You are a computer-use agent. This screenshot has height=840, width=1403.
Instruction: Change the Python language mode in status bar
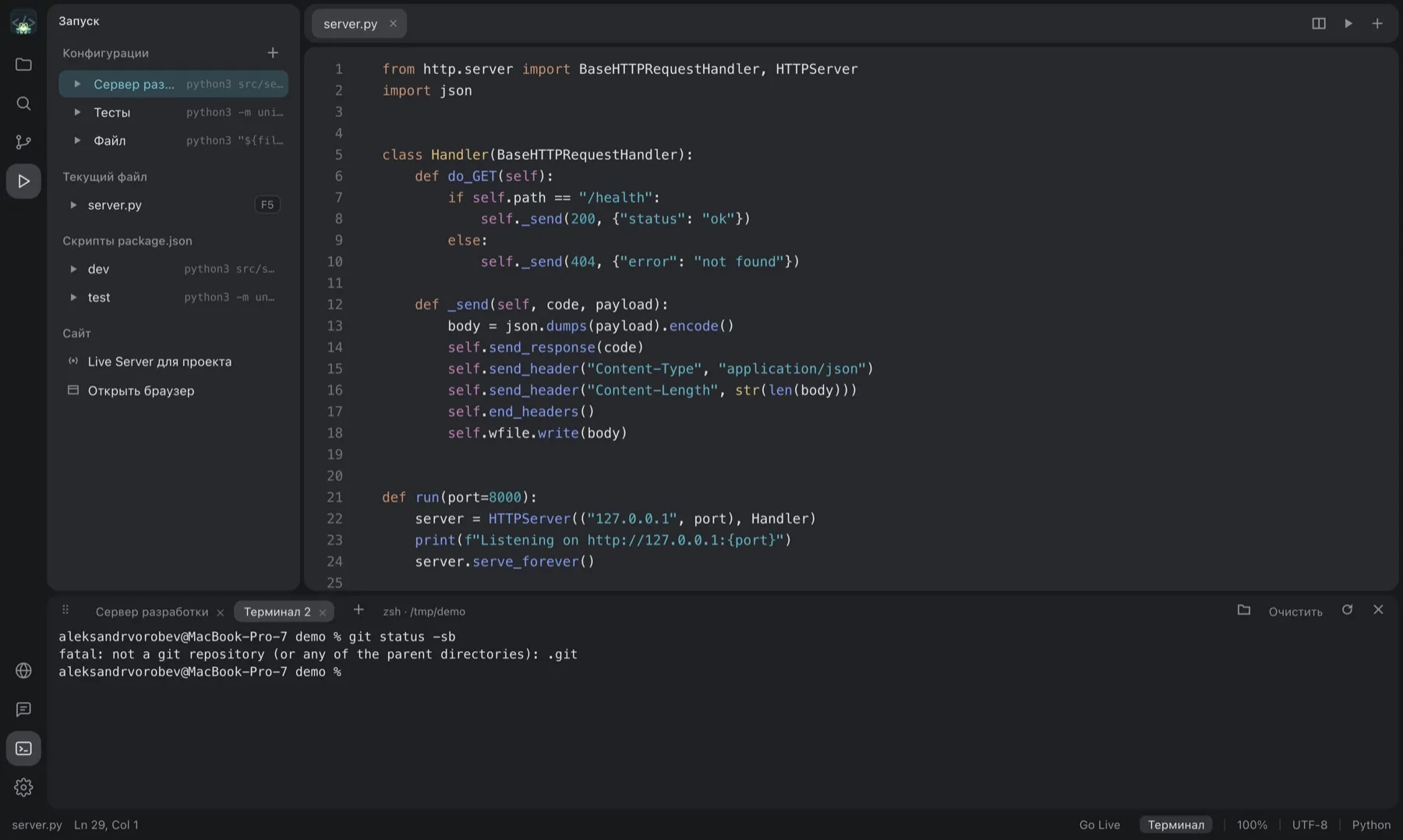coord(1371,824)
